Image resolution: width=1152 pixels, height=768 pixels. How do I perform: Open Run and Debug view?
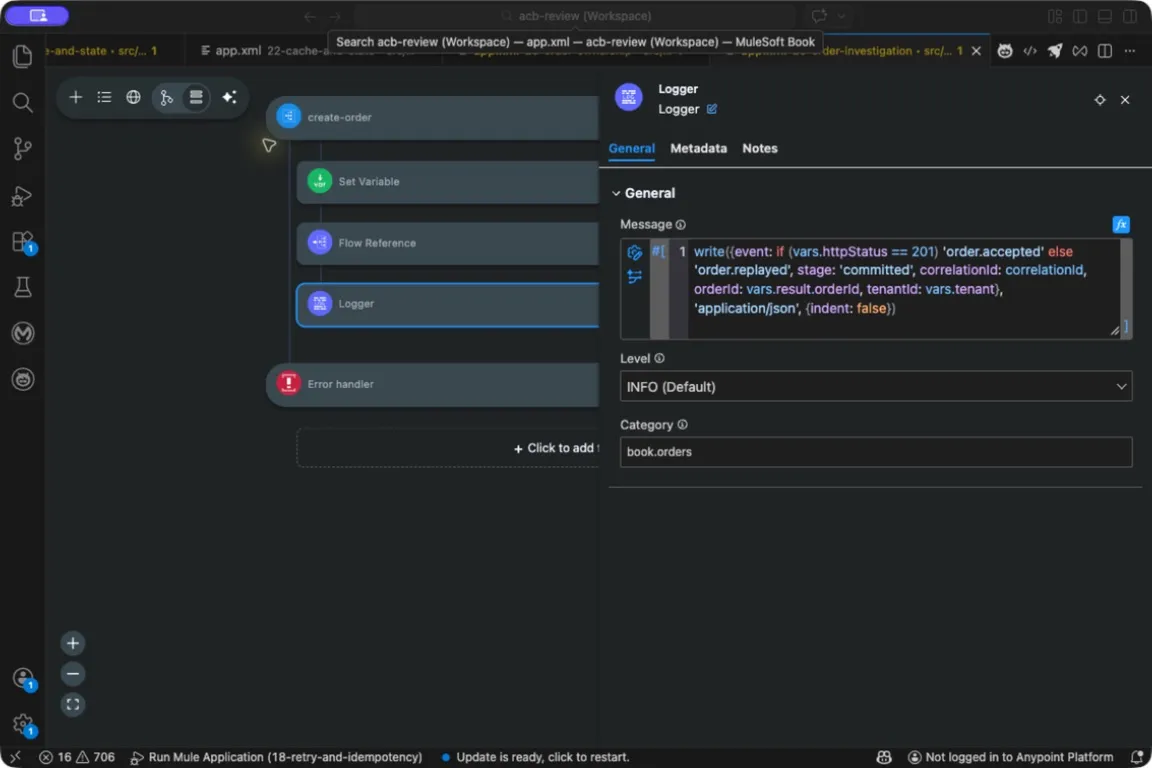coord(23,195)
